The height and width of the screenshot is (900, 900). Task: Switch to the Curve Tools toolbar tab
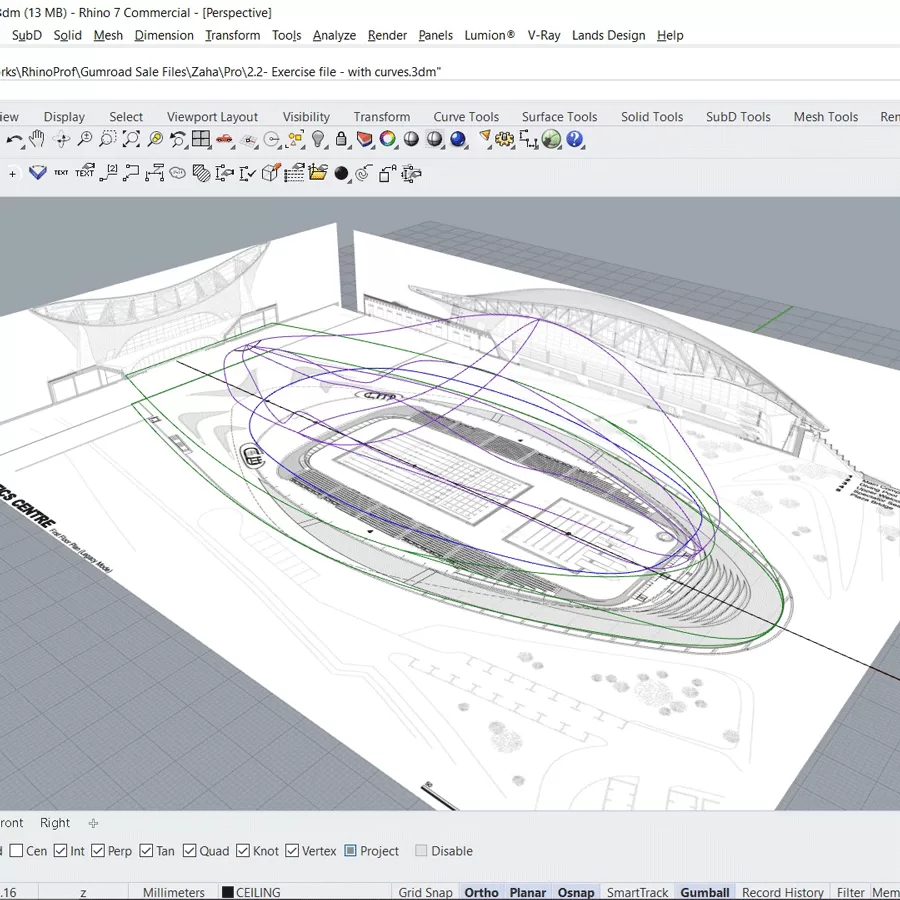pos(466,117)
